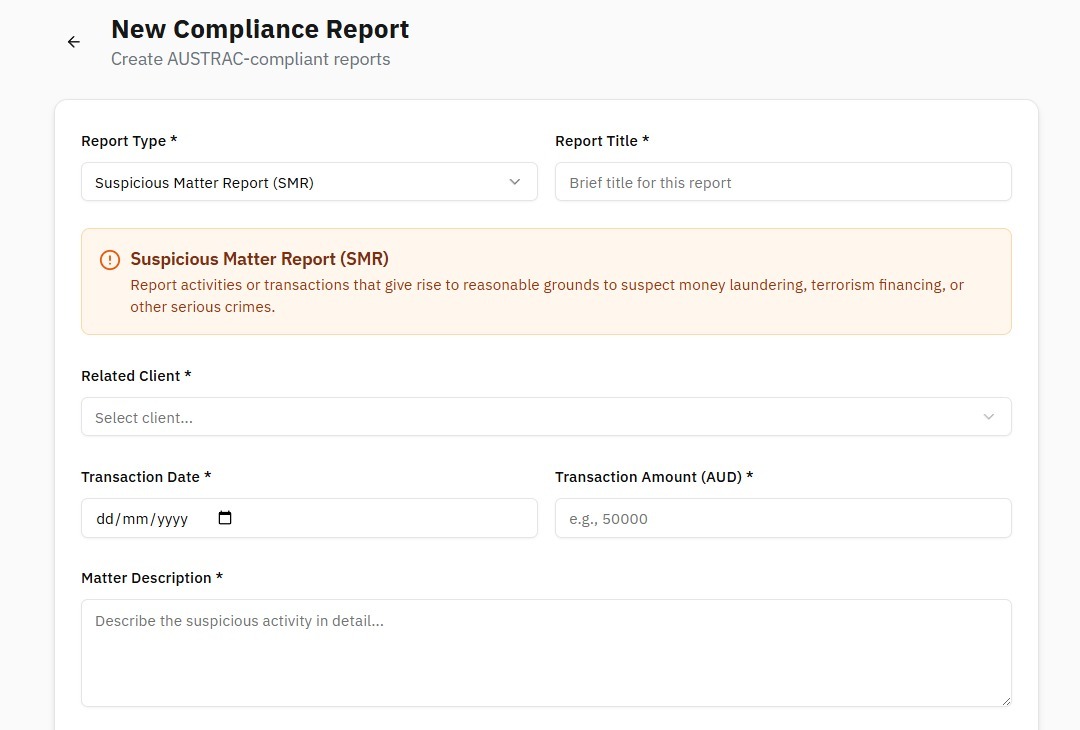Click the Suspicious Matter Report alert heading
Viewport: 1080px width, 730px height.
[x=259, y=259]
